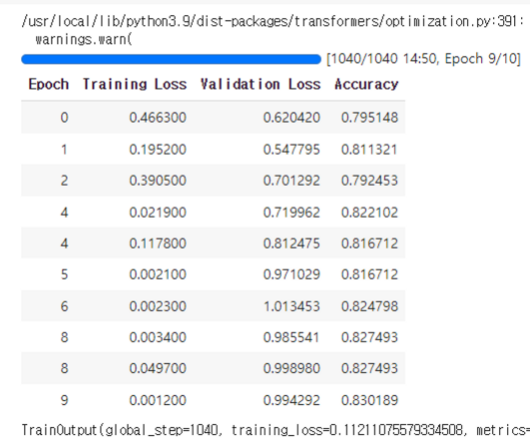Click the optimization.py warning path text

tap(272, 22)
